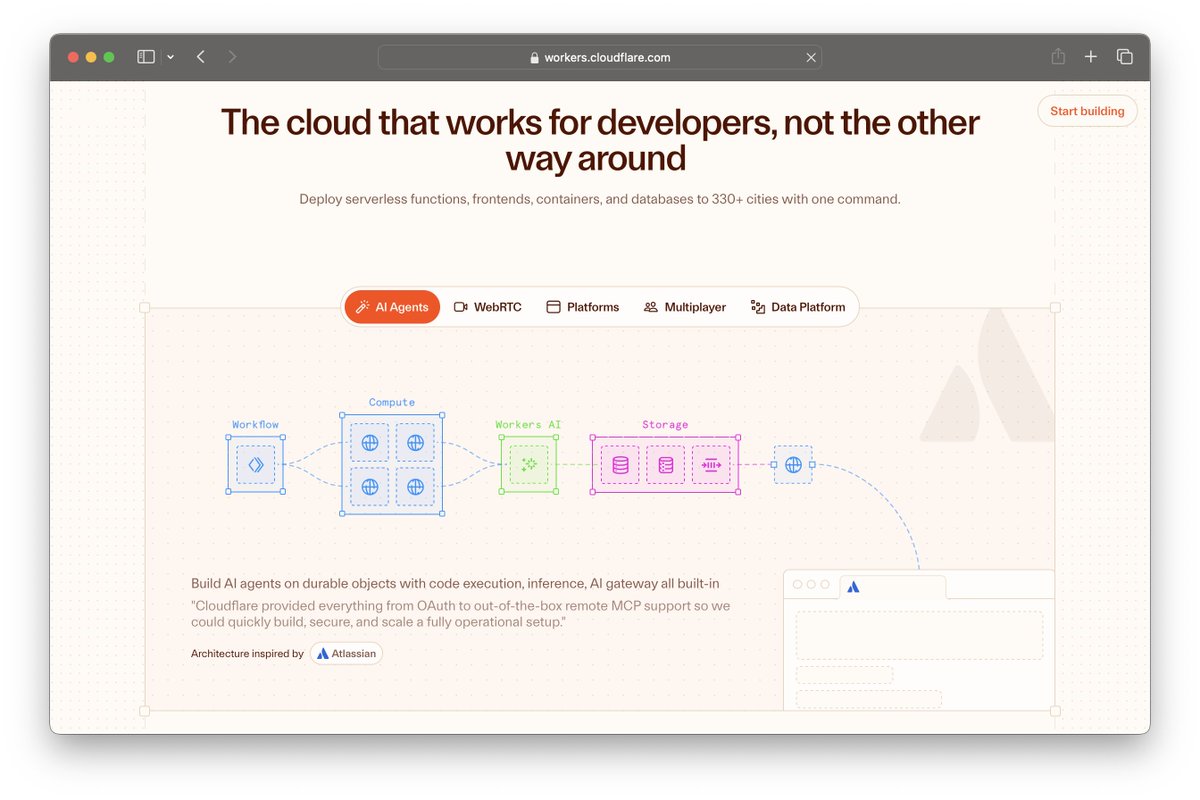Click the Workflow node icon
1200x800 pixels.
(256, 465)
